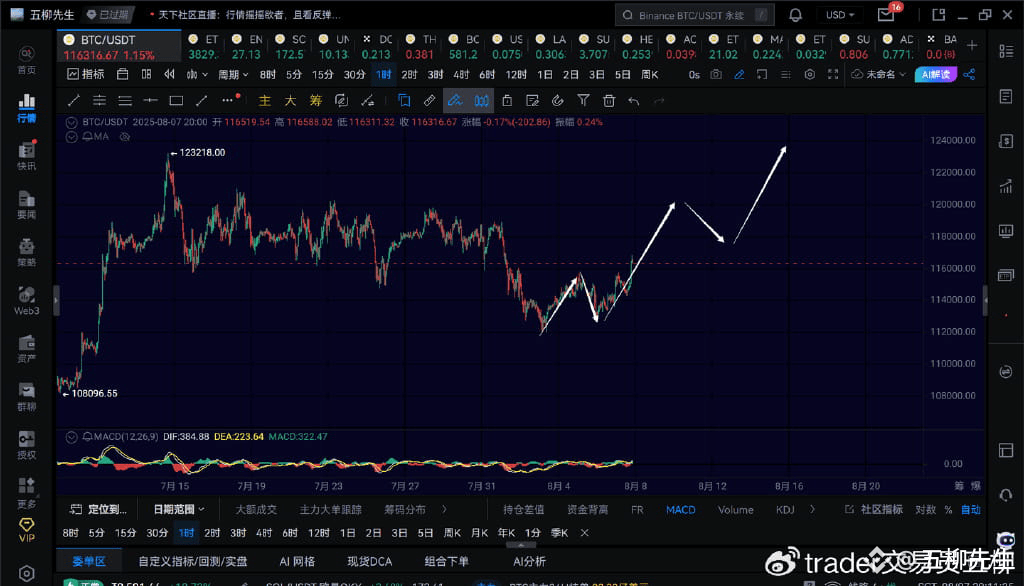Expand the 日期范围 date range dropdown

[x=179, y=509]
